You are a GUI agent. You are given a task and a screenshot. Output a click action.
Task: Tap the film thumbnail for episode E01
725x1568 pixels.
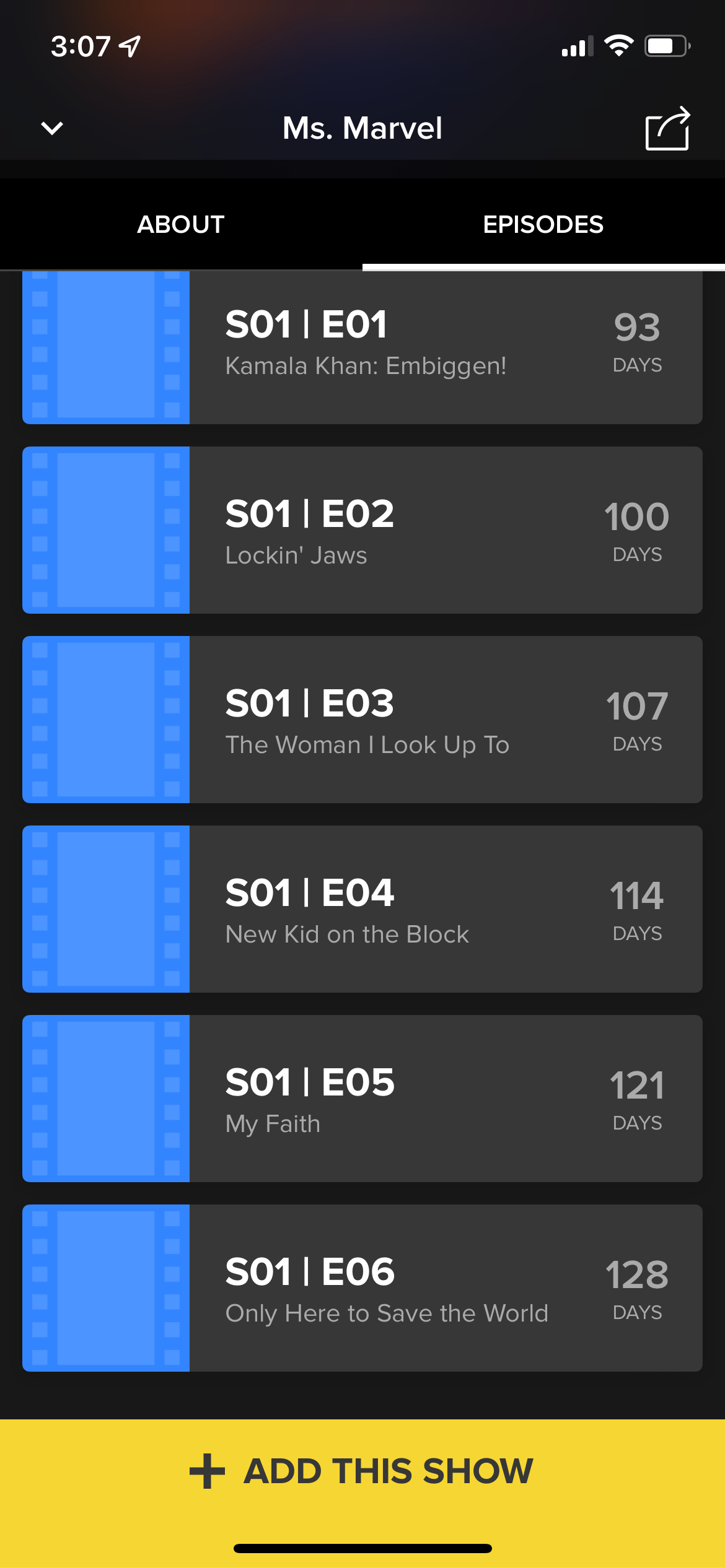pyautogui.click(x=106, y=347)
